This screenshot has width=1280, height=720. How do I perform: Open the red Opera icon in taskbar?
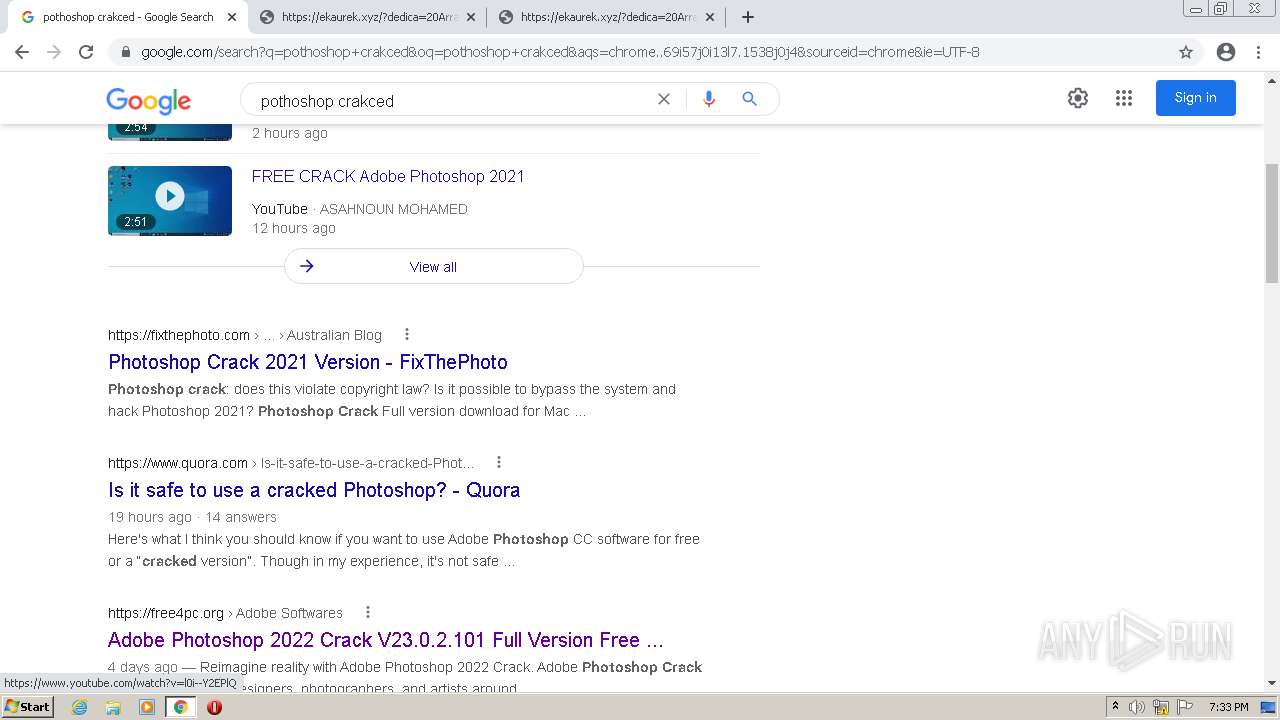(x=214, y=707)
